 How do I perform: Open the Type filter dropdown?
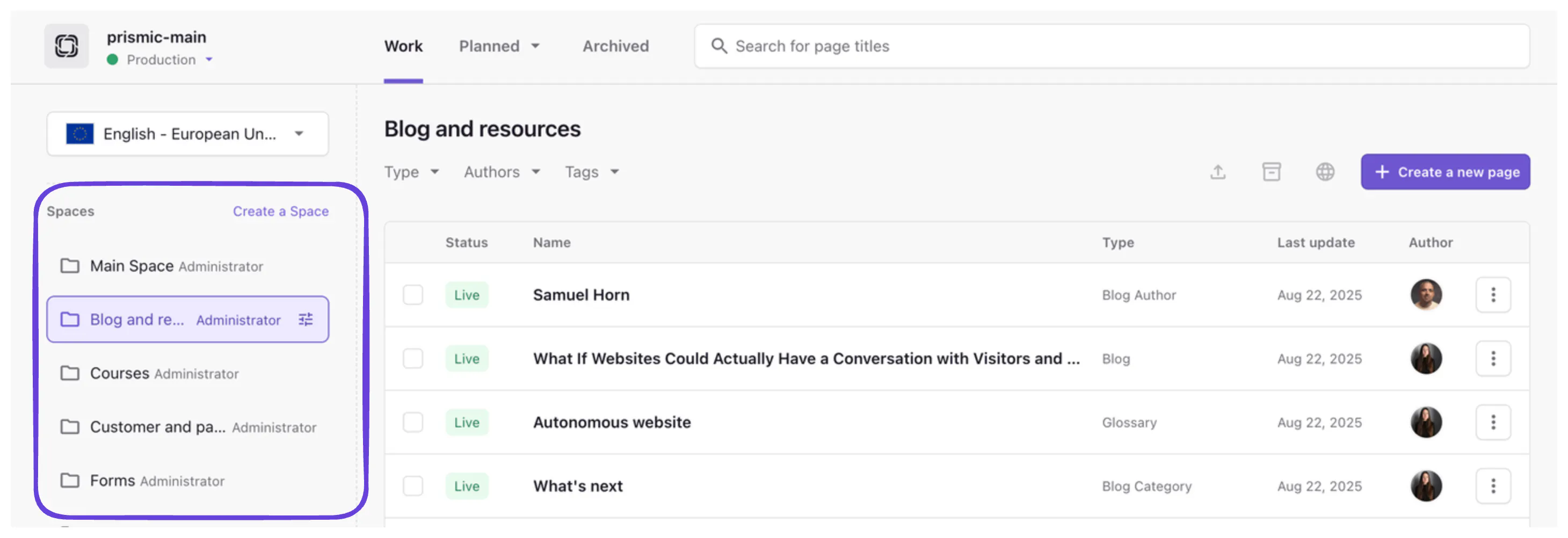(411, 172)
